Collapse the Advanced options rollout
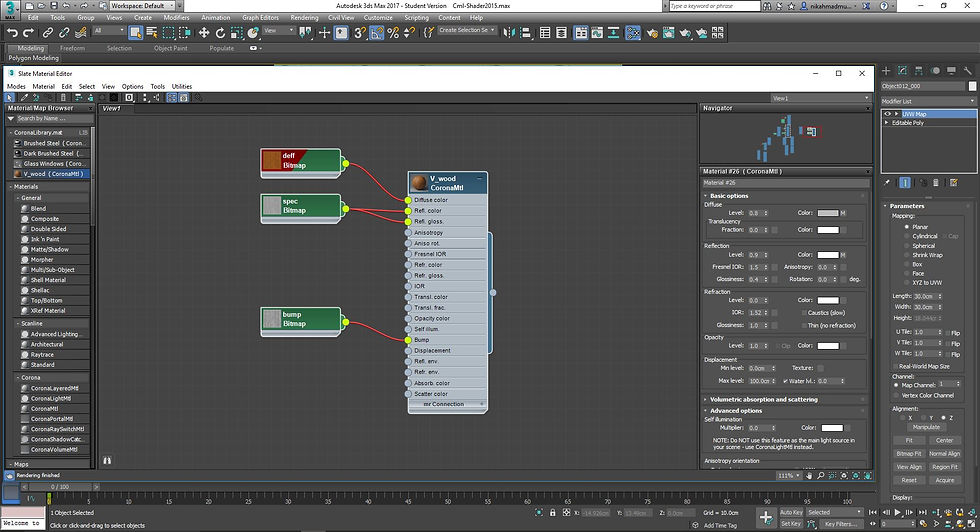This screenshot has height=532, width=980. (706, 411)
